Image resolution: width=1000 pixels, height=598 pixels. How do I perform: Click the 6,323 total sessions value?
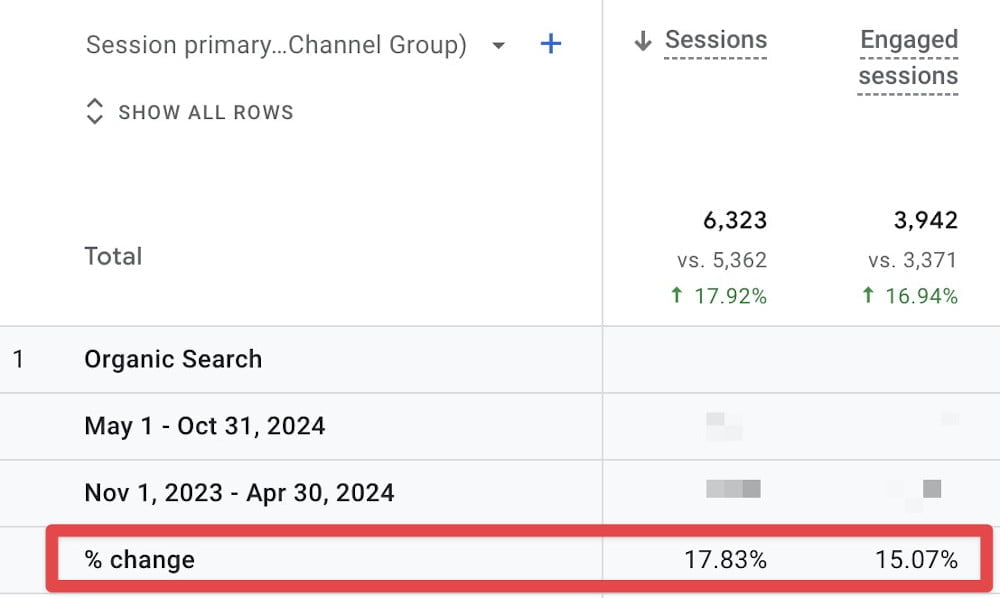coord(735,221)
